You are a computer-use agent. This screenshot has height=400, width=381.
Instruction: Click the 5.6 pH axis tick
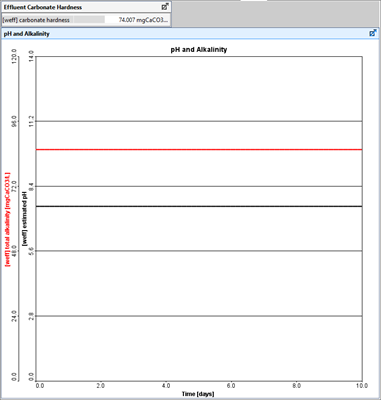pyautogui.click(x=31, y=251)
